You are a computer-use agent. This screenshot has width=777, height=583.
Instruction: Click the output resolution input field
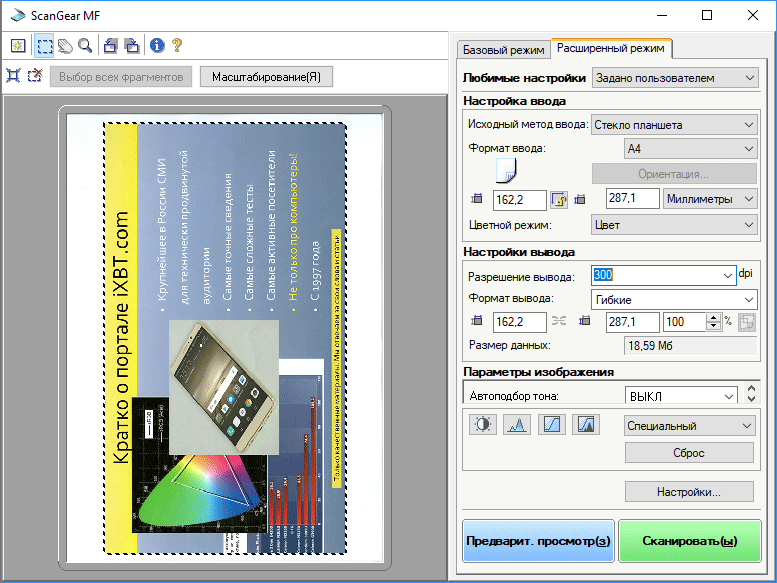tap(655, 275)
